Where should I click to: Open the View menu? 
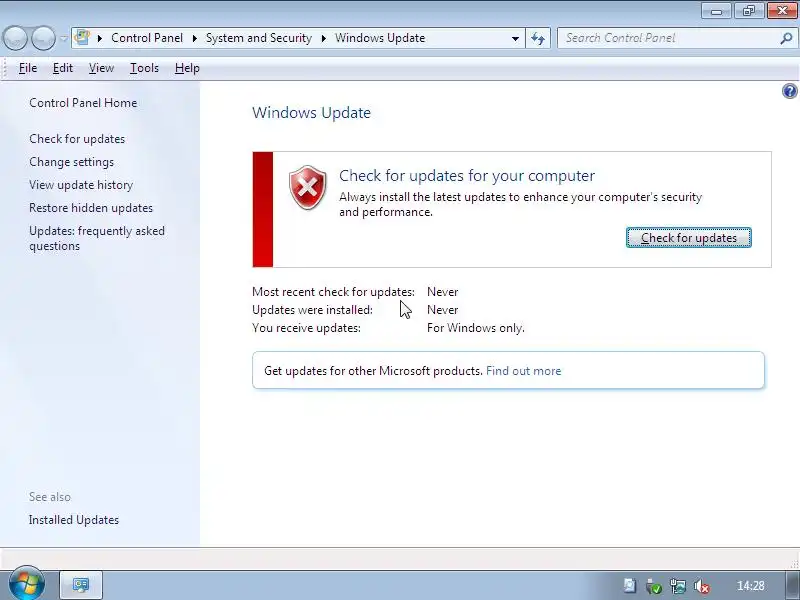coord(101,68)
